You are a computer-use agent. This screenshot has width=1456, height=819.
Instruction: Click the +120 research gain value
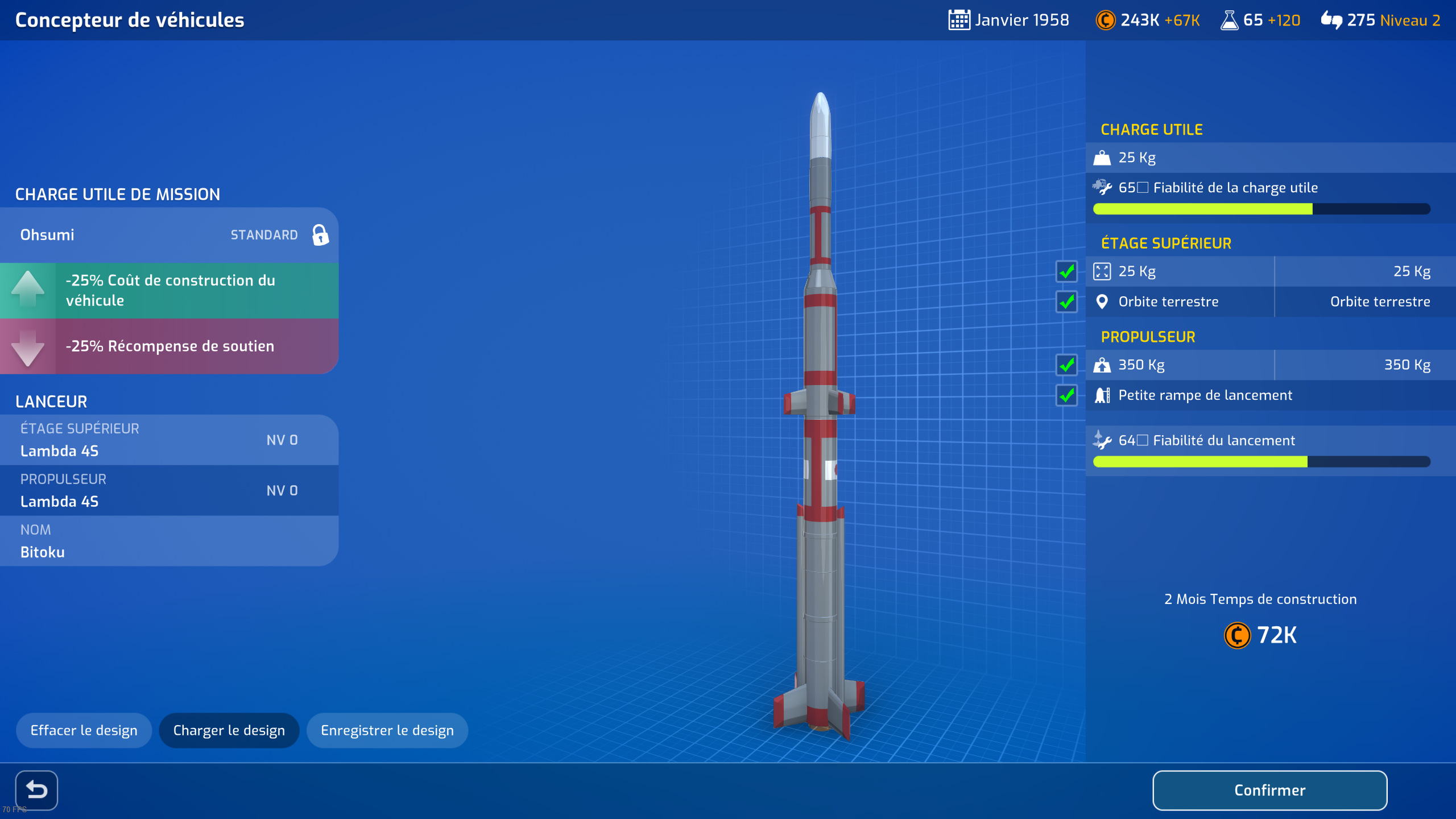point(1284,20)
